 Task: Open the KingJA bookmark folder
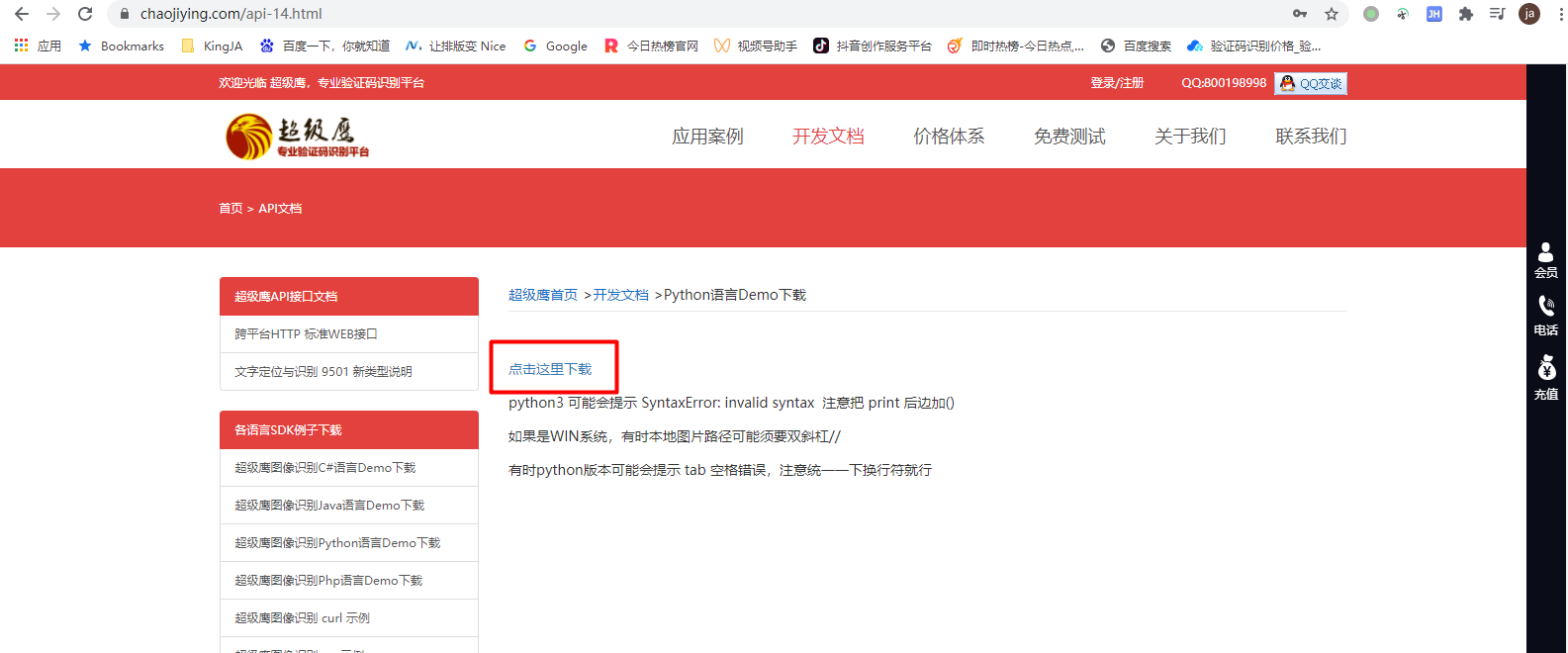(212, 46)
